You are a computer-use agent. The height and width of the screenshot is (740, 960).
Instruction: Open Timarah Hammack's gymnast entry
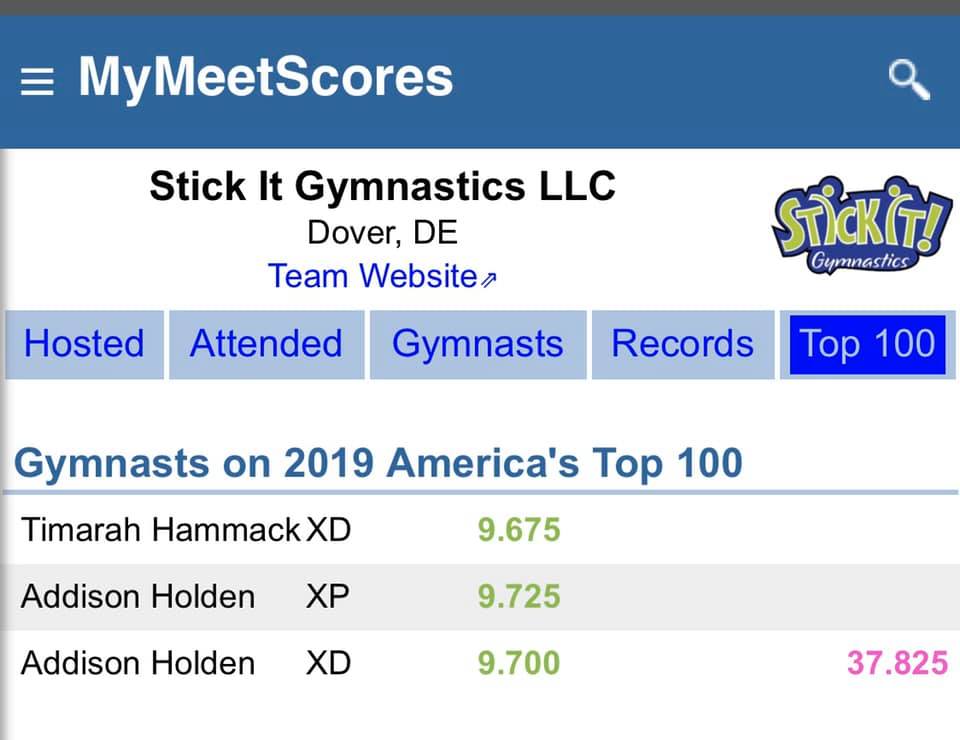tap(160, 529)
